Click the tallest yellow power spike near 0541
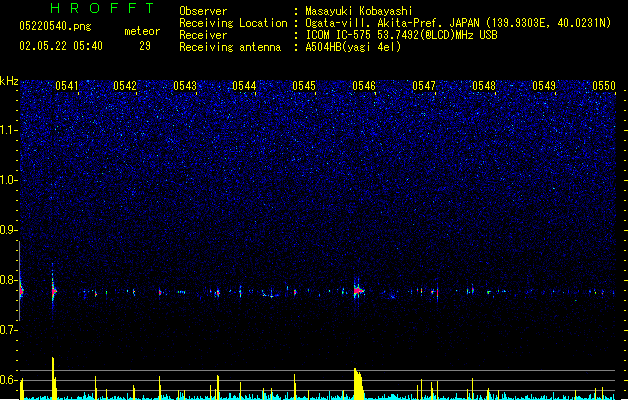The height and width of the screenshot is (400, 629). point(53,378)
